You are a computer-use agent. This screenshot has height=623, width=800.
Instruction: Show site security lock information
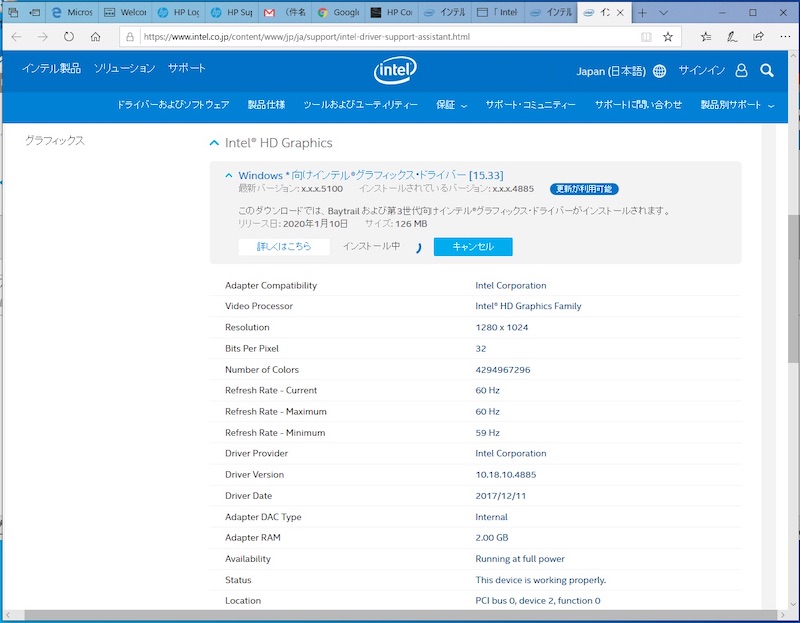point(130,37)
